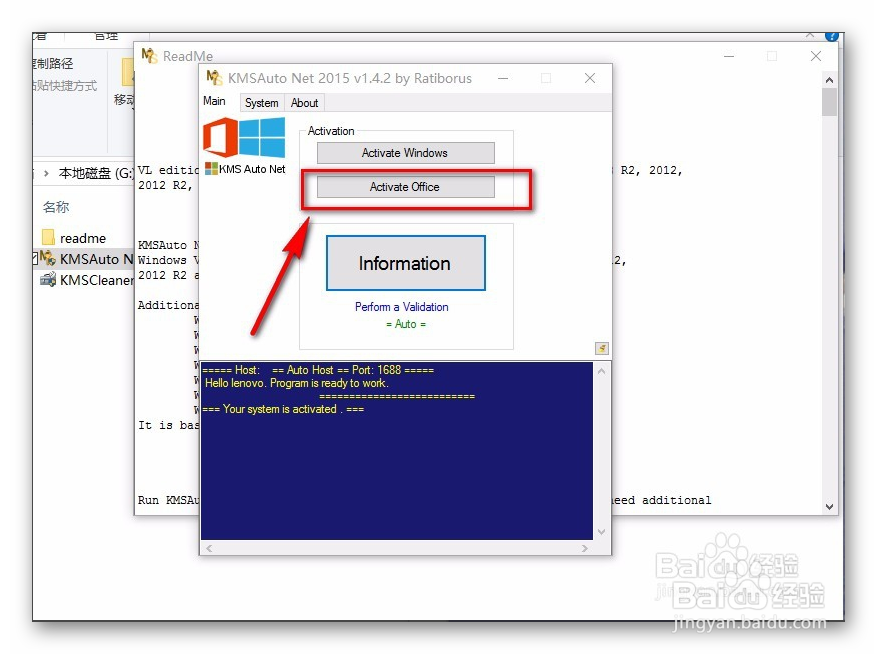Click the KMSAuto Net title bar icon
Image resolution: width=877 pixels, height=654 pixels.
(x=214, y=78)
